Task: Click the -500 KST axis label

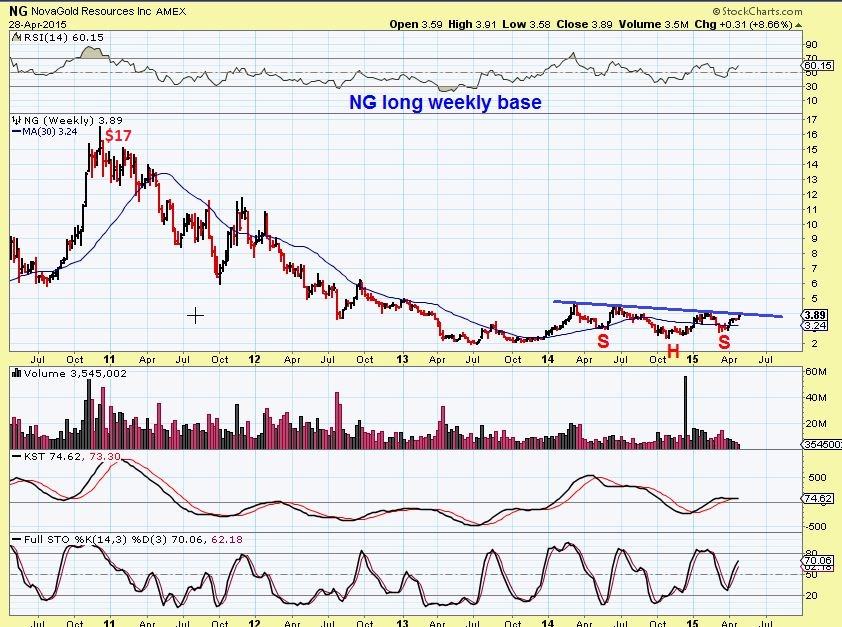Action: pyautogui.click(x=816, y=527)
